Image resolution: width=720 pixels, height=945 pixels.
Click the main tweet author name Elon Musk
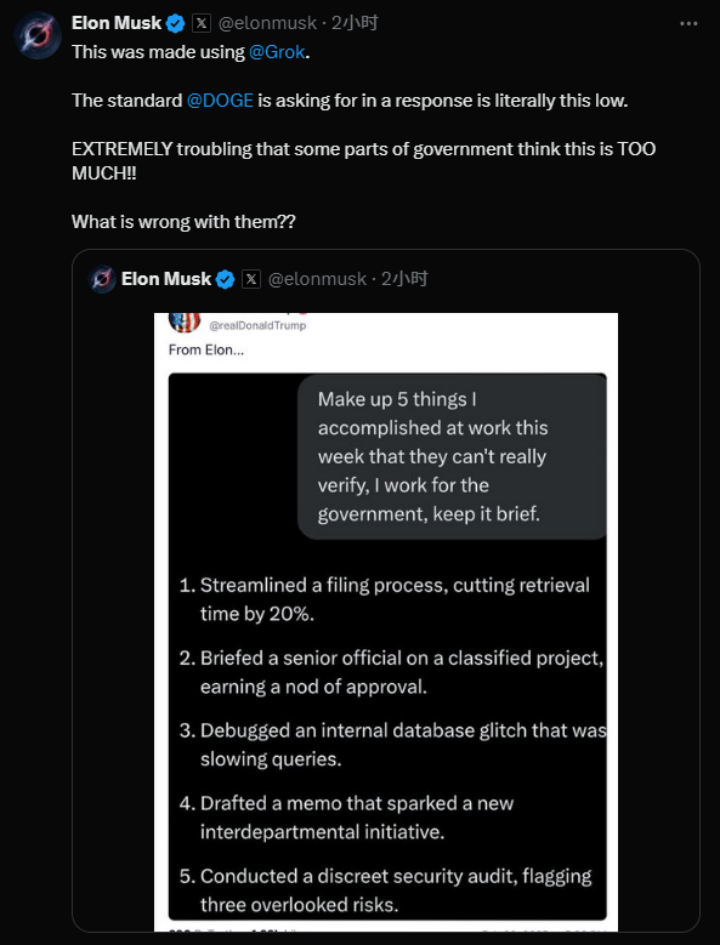tap(116, 23)
